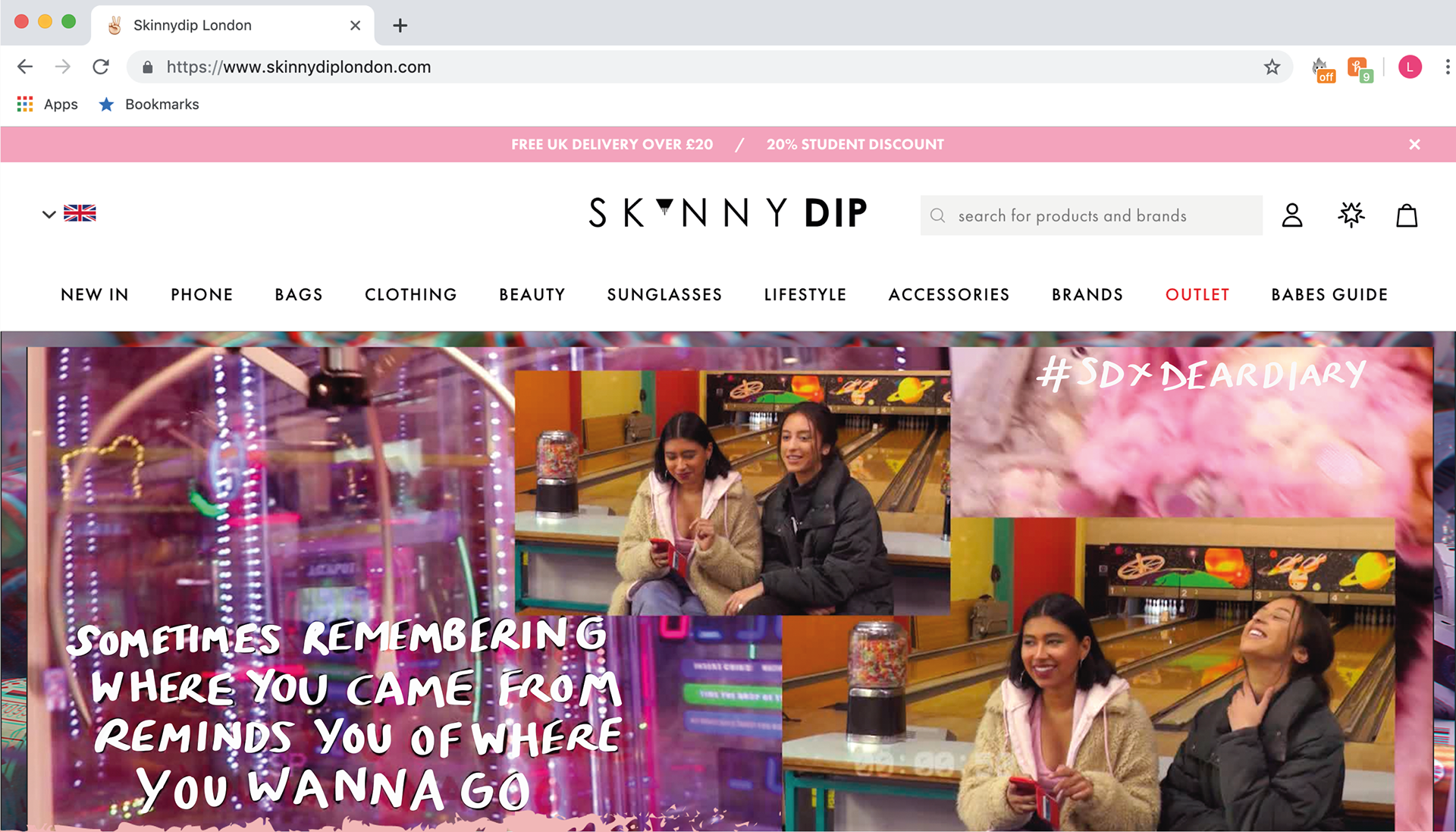Viewport: 1456px width, 832px height.
Task: Open a new browser tab
Action: pyautogui.click(x=400, y=25)
